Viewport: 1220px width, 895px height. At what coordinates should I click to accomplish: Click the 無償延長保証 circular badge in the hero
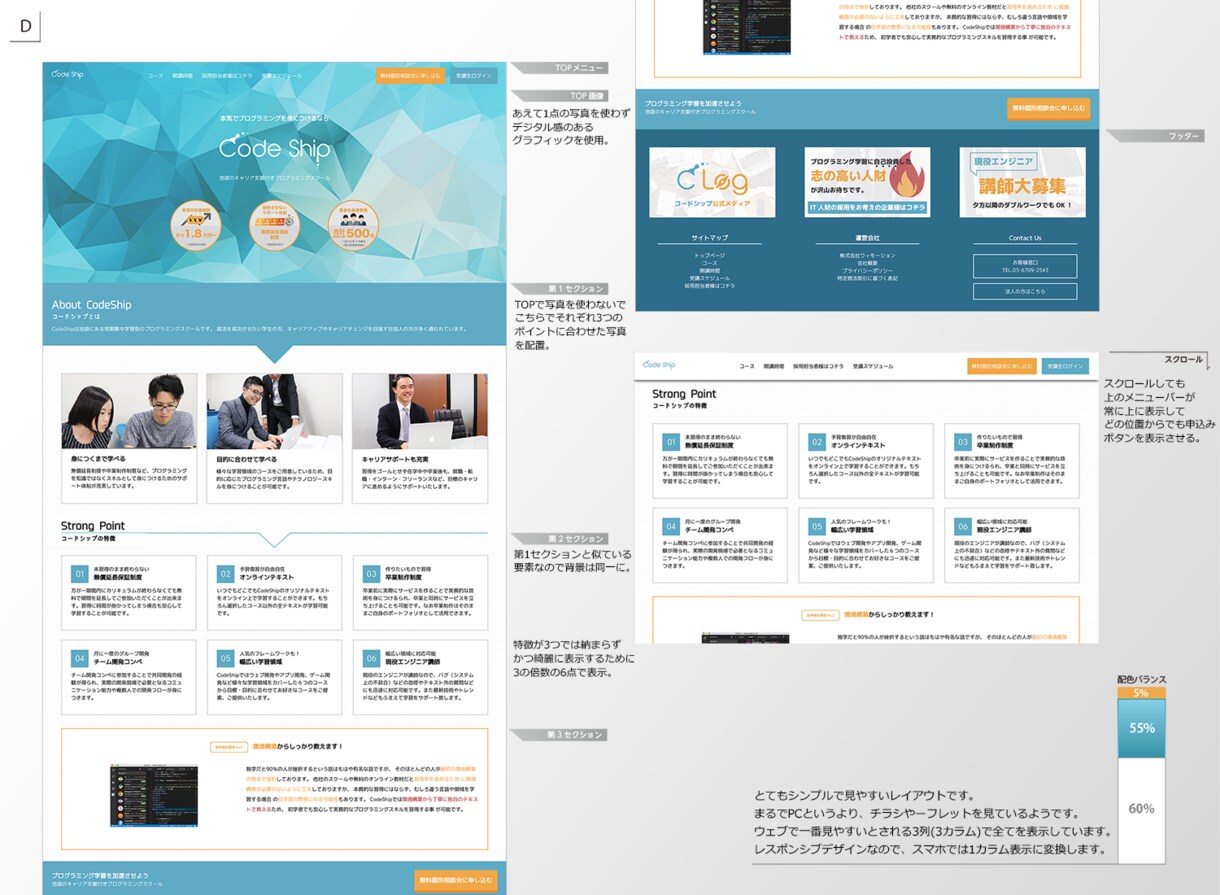[x=274, y=224]
